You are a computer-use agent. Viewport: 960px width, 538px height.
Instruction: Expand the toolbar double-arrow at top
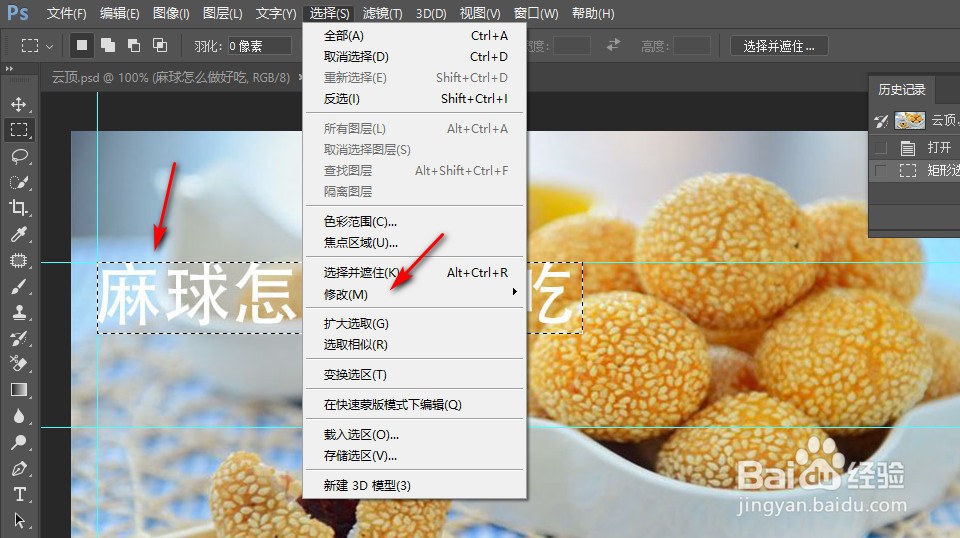click(9, 69)
